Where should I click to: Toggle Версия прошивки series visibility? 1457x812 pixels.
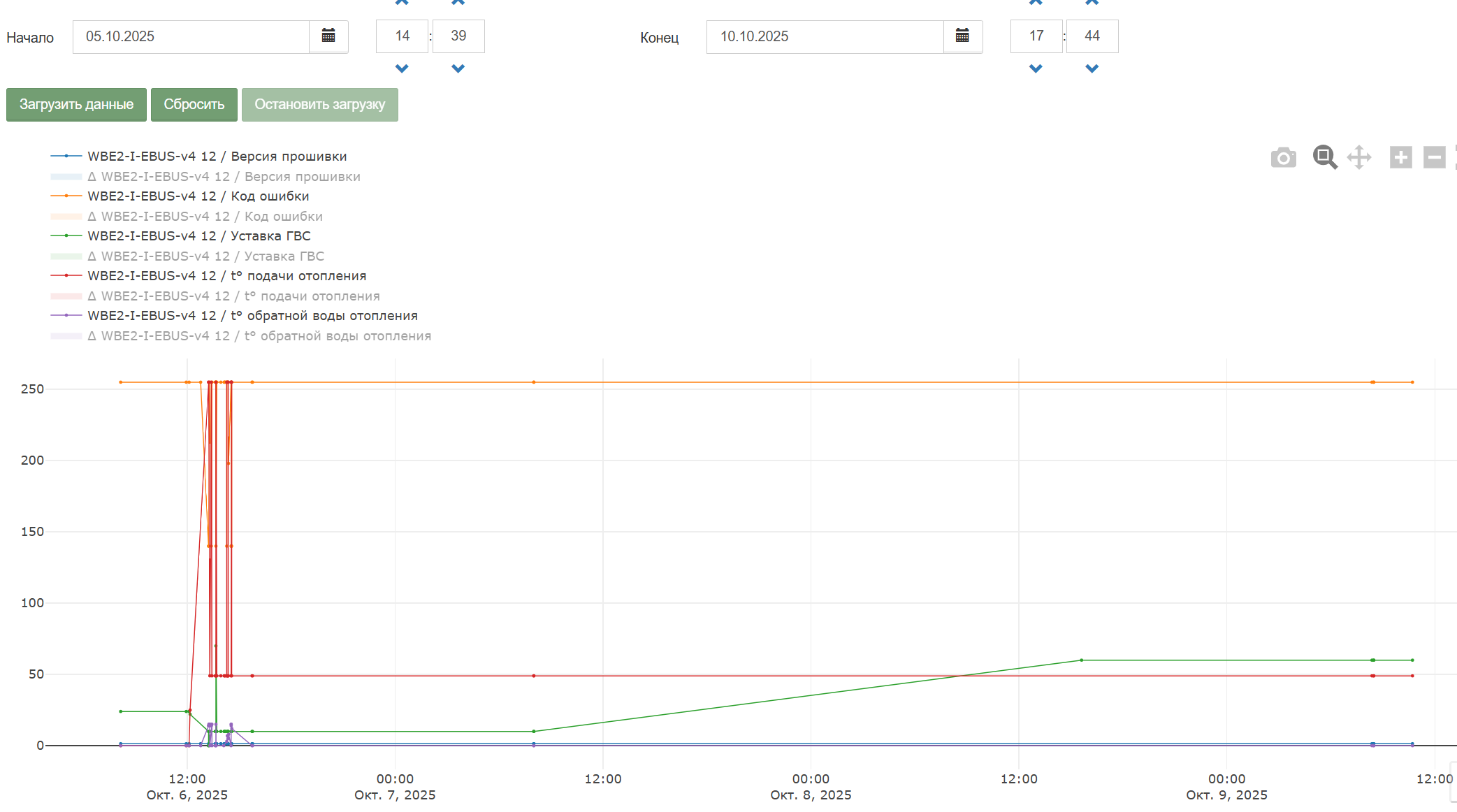click(217, 157)
